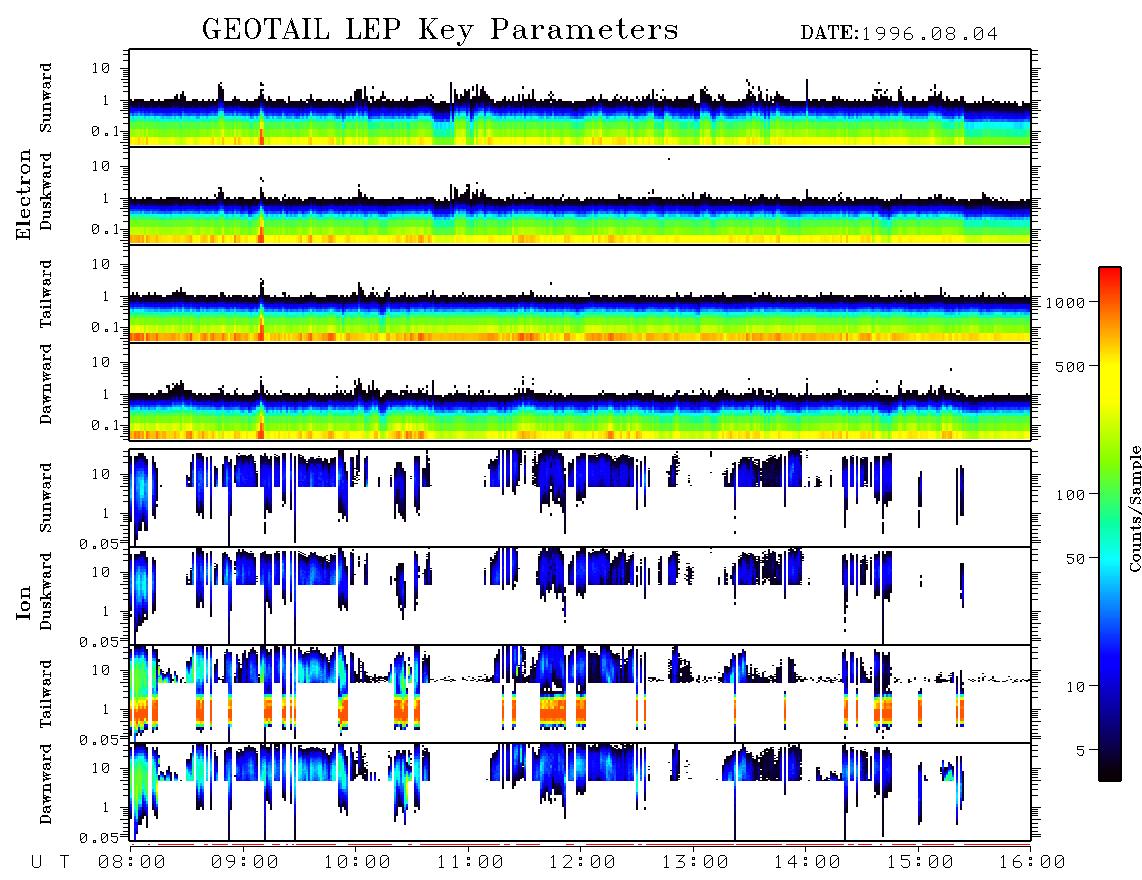Click the 10 tick of Electron Sunward panel

[x=101, y=68]
